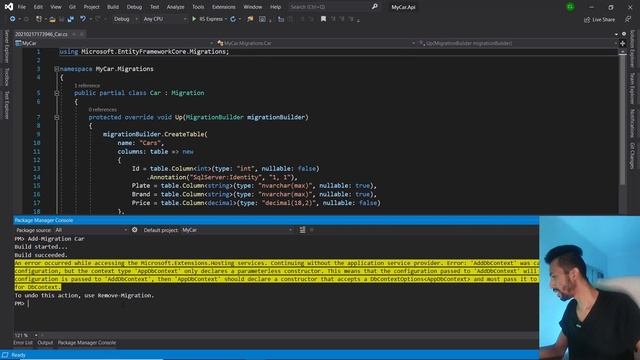Collapse the namespace MyCar.Migrations block
Viewport: 640px width, 360px height.
click(57, 69)
